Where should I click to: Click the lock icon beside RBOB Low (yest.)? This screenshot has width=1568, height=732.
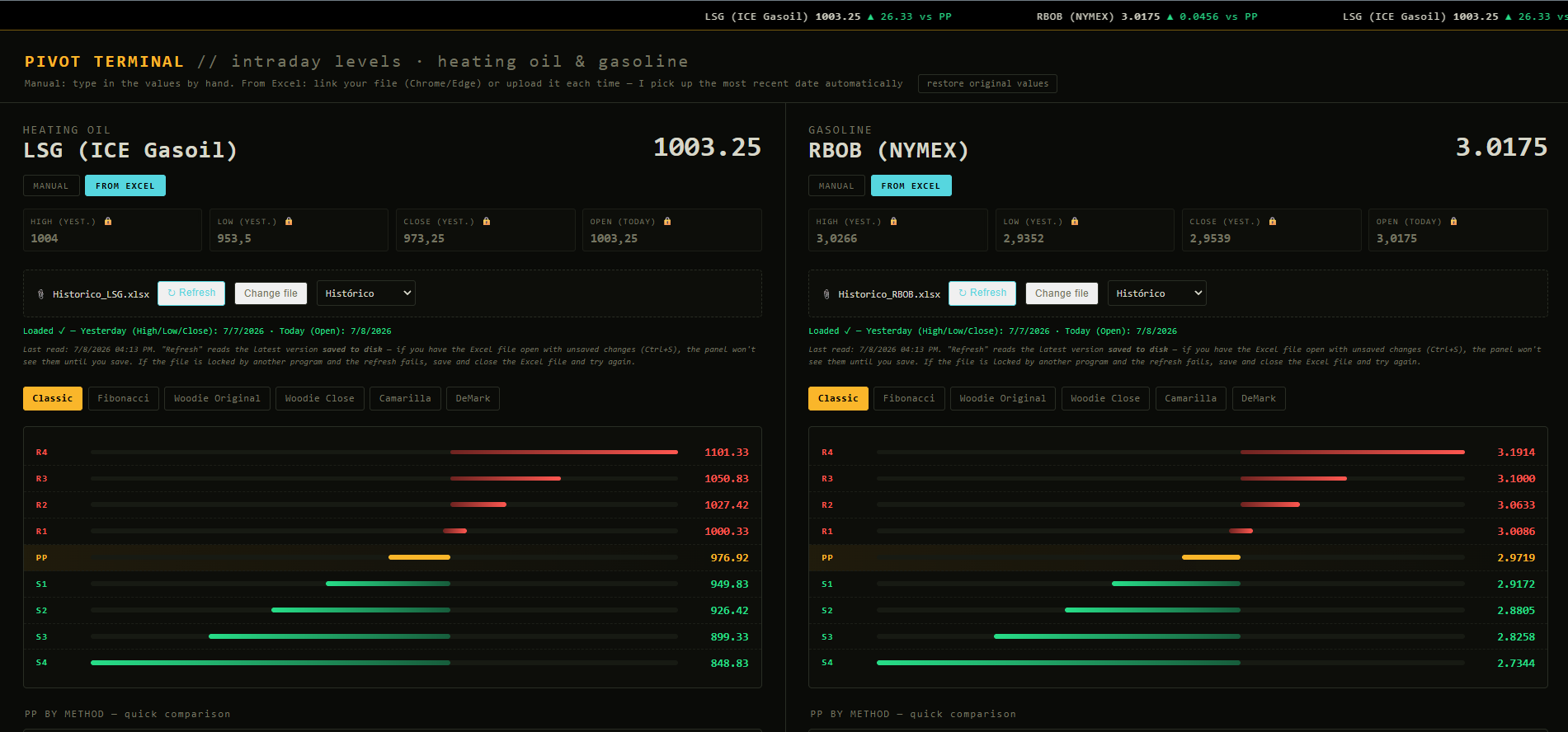1075,222
